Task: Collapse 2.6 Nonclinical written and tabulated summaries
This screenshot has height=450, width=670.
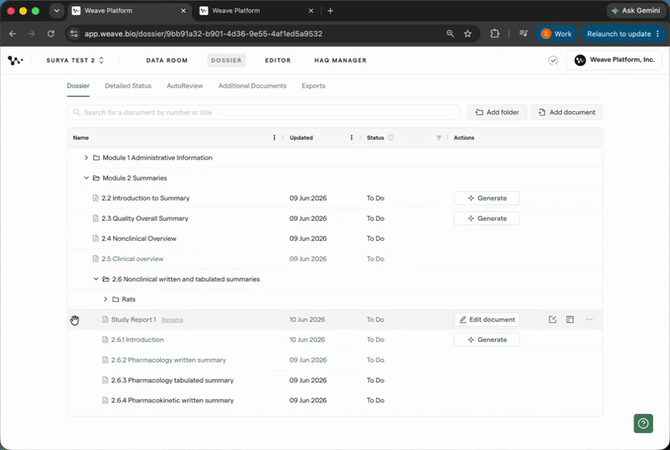Action: point(96,279)
